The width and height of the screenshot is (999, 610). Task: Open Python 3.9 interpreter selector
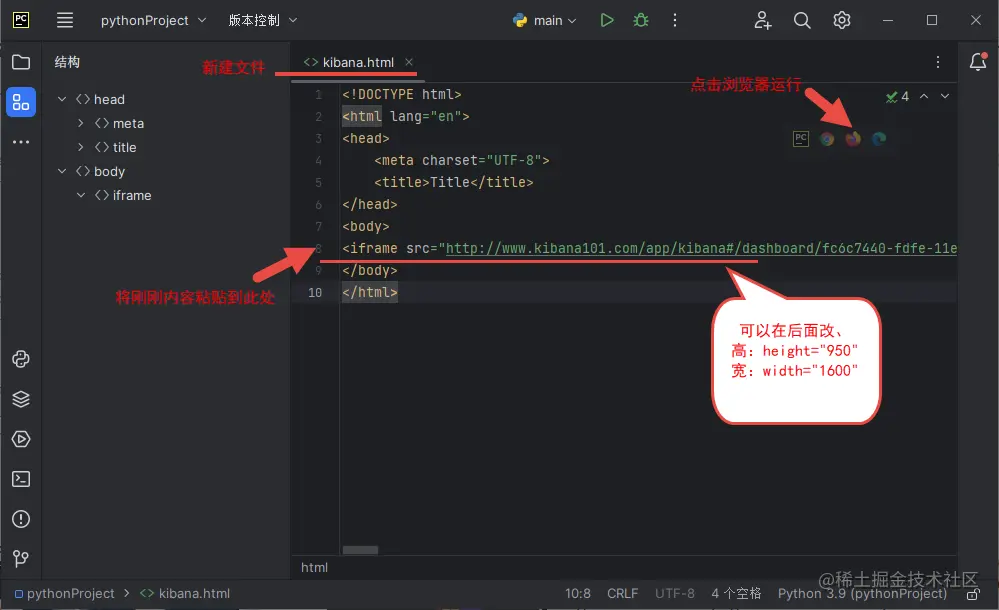[862, 593]
